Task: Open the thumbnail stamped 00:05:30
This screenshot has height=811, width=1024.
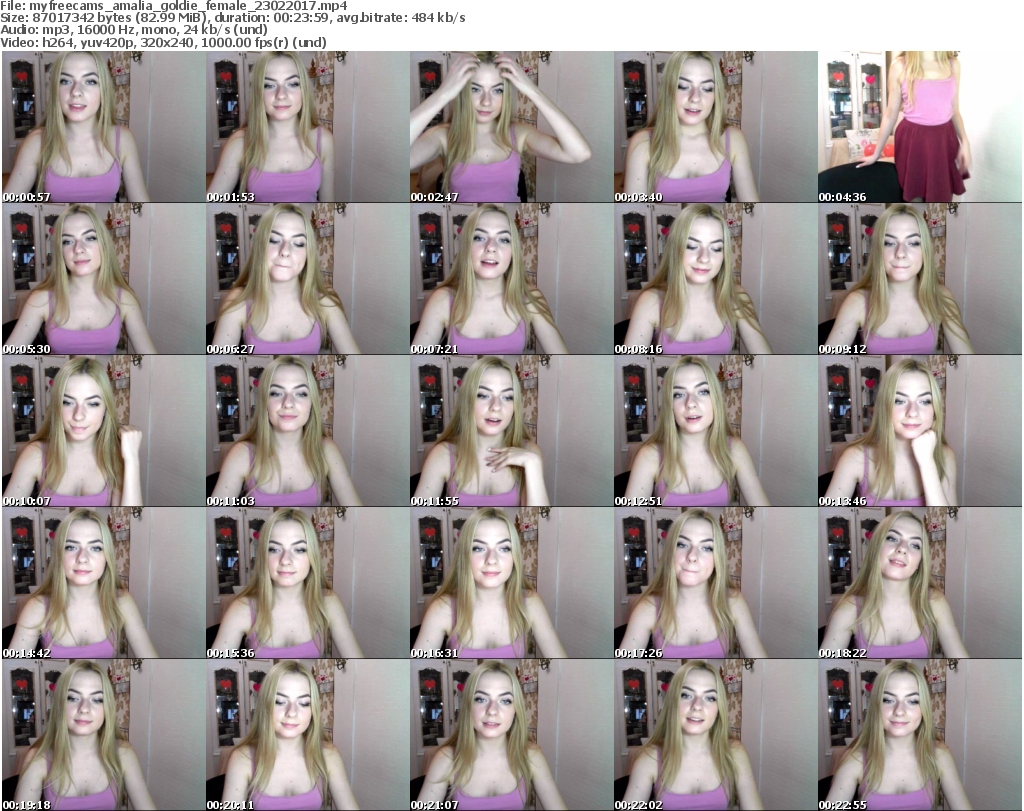Action: coord(104,279)
